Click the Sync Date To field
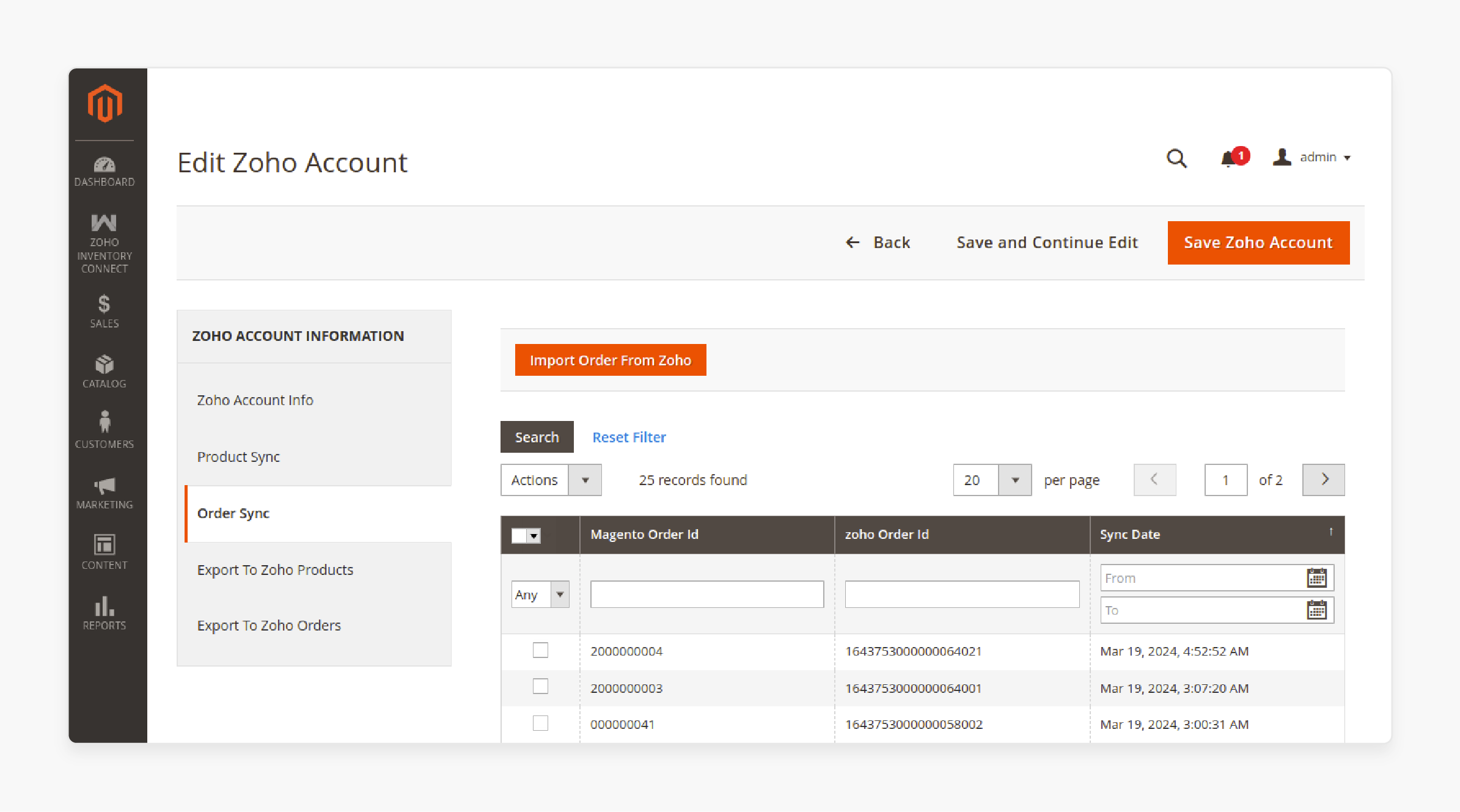Image resolution: width=1460 pixels, height=812 pixels. pyautogui.click(x=1217, y=610)
